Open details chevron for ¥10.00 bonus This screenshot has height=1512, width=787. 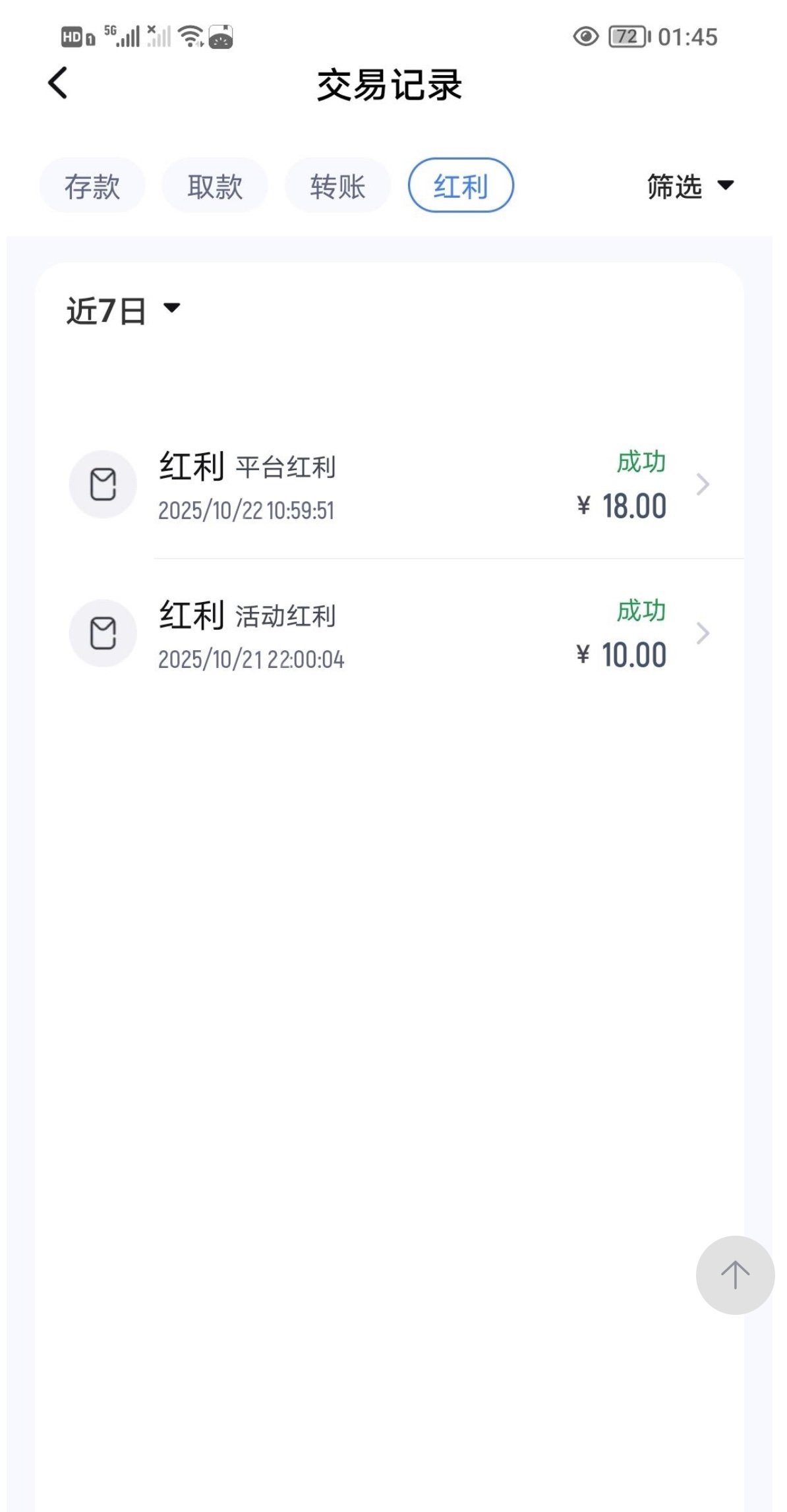[x=703, y=634]
